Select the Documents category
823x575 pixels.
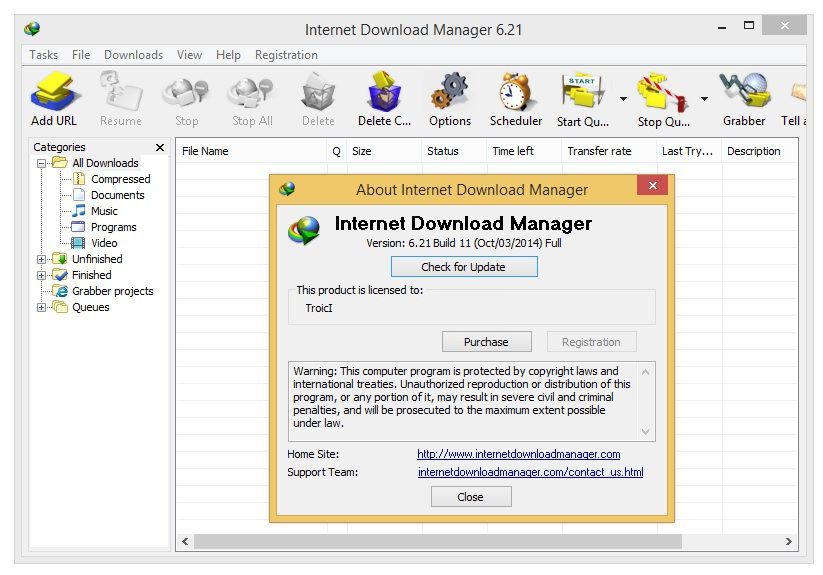click(118, 195)
